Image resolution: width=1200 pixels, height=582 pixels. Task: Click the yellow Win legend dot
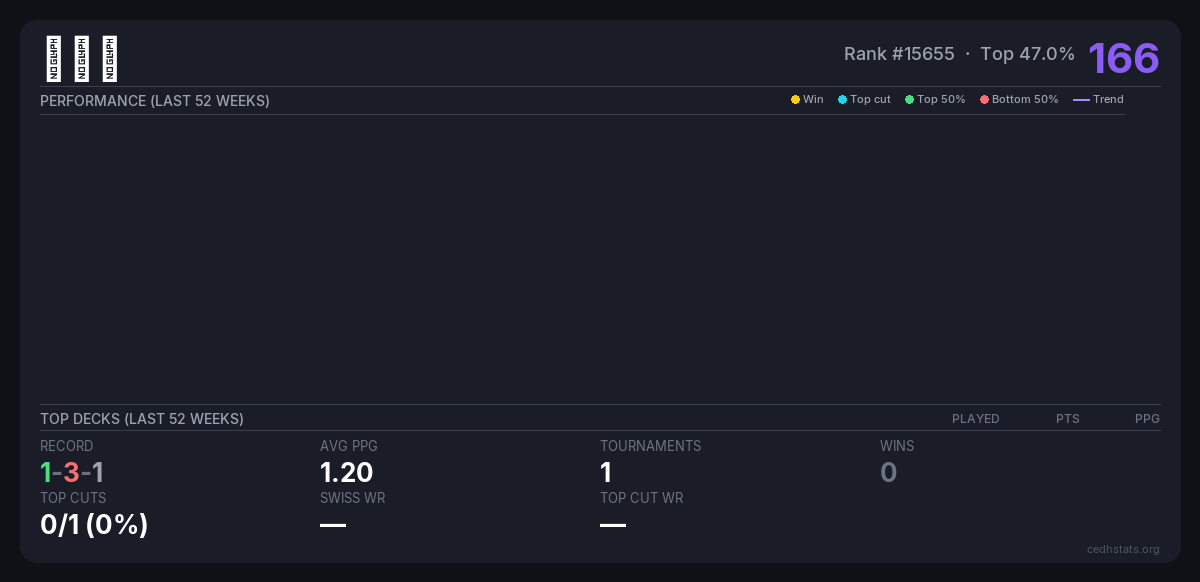pyautogui.click(x=795, y=100)
